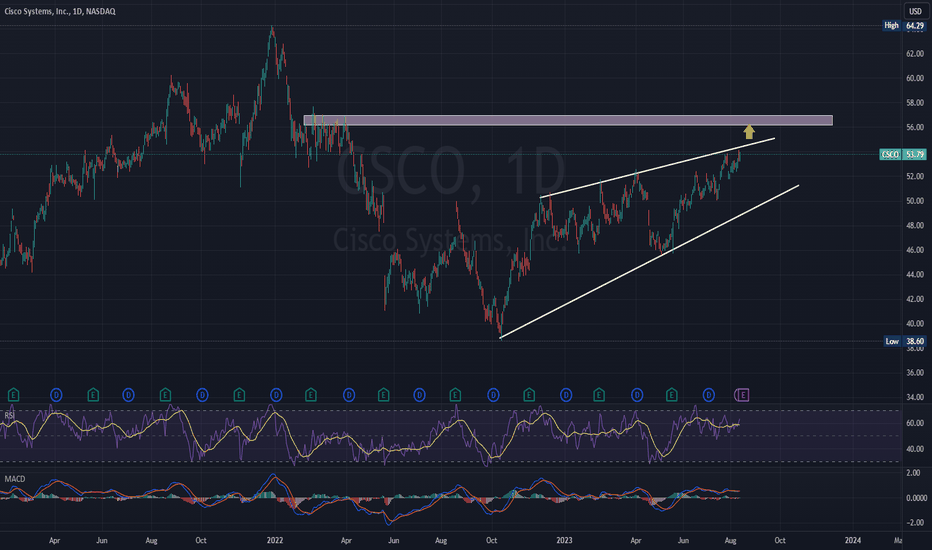Click the 58.00 price axis value
The image size is (932, 550).
click(x=915, y=103)
